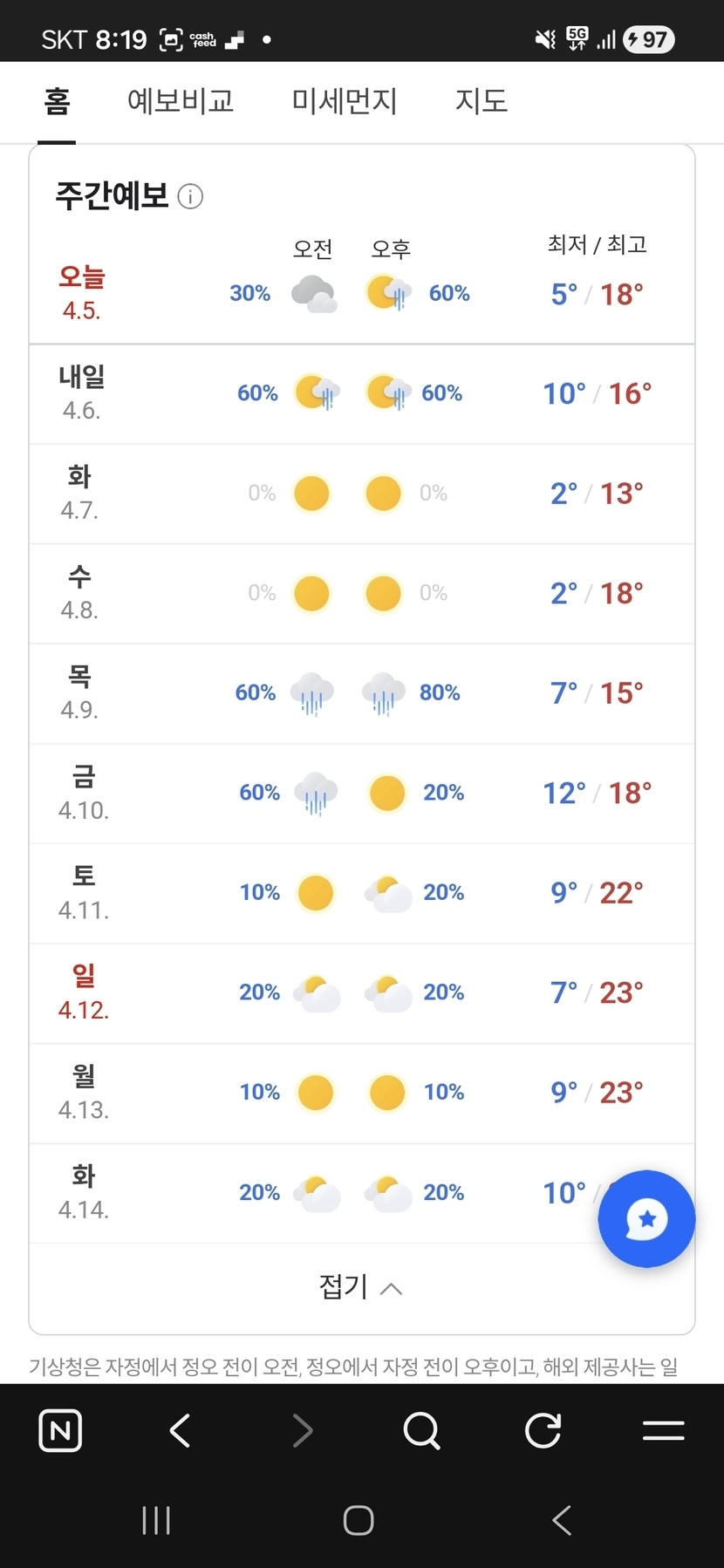Collapse the weekly forecast with 접기
The width and height of the screenshot is (724, 1568).
point(361,1287)
